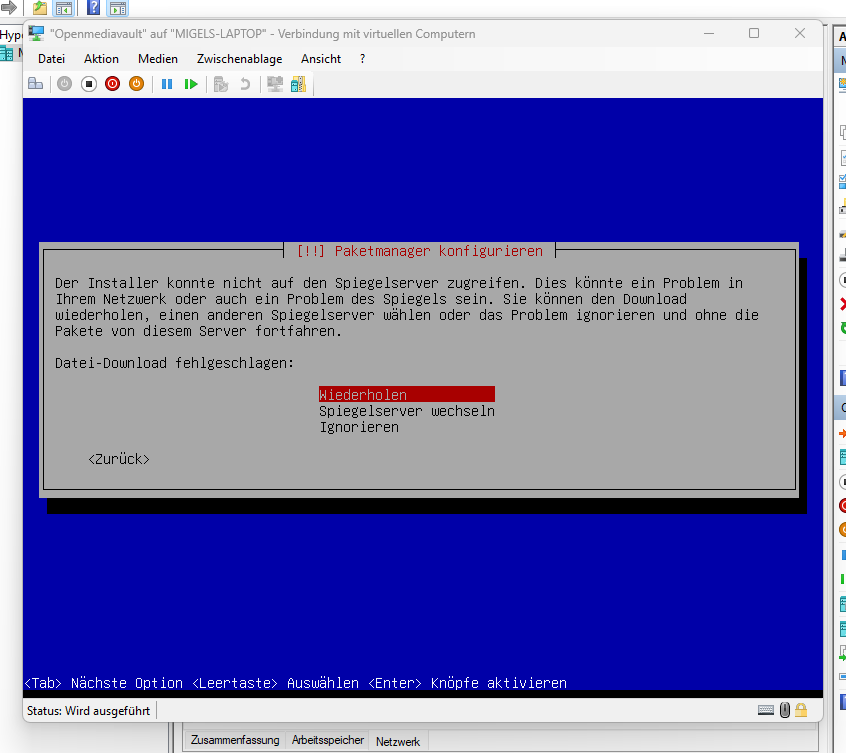Click the orange Save state toolbar icon
Viewport: 846px width, 753px height.
[x=136, y=84]
